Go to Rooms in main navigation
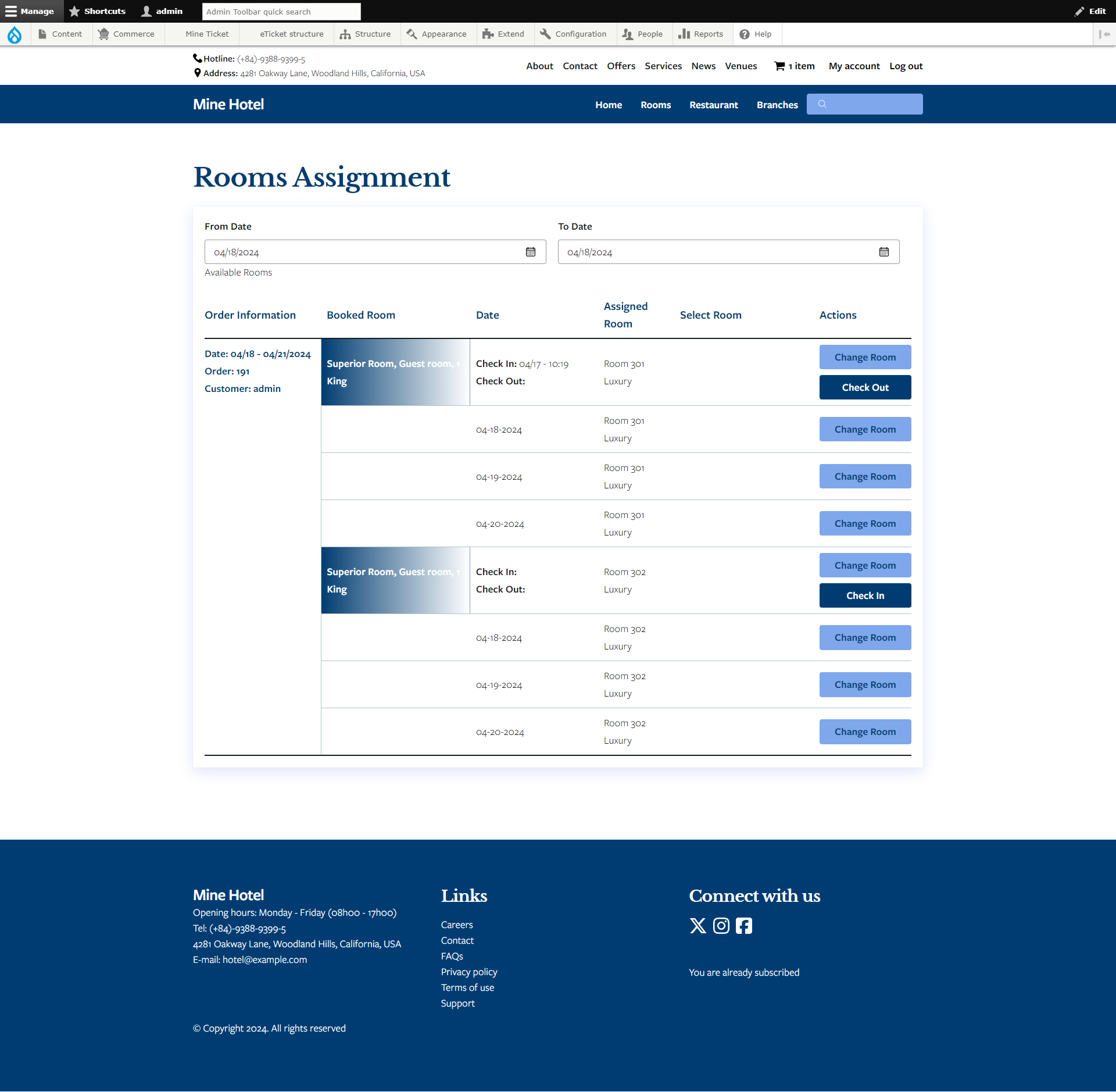 [x=656, y=105]
